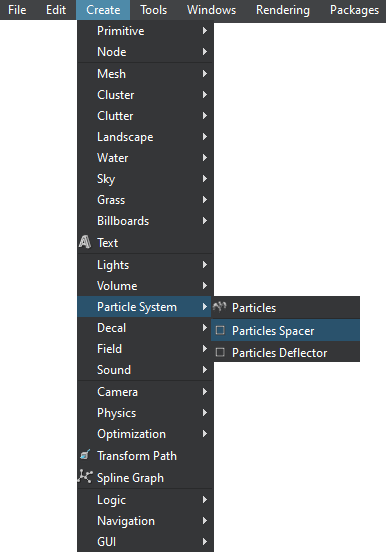Expand the Primitive submenu arrow
Screen dimensions: 386x552
(x=205, y=31)
